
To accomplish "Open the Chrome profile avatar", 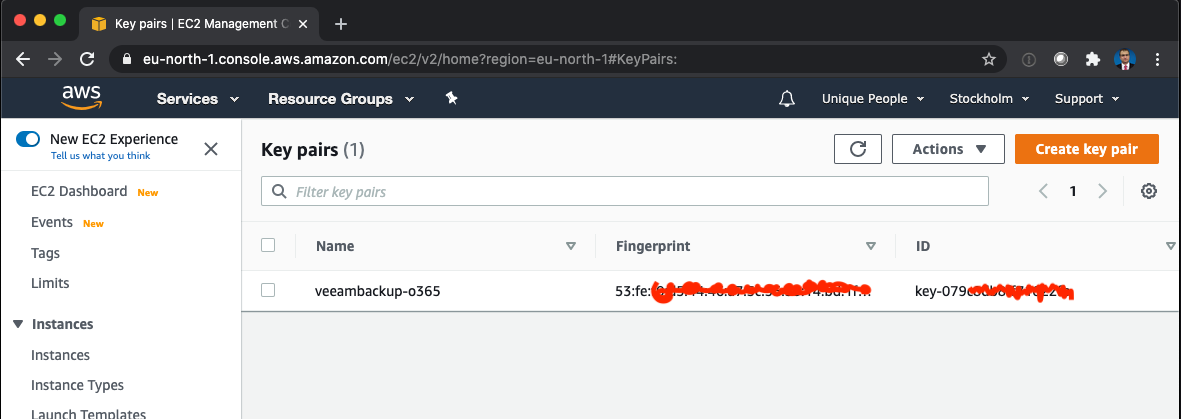I will [x=1125, y=59].
